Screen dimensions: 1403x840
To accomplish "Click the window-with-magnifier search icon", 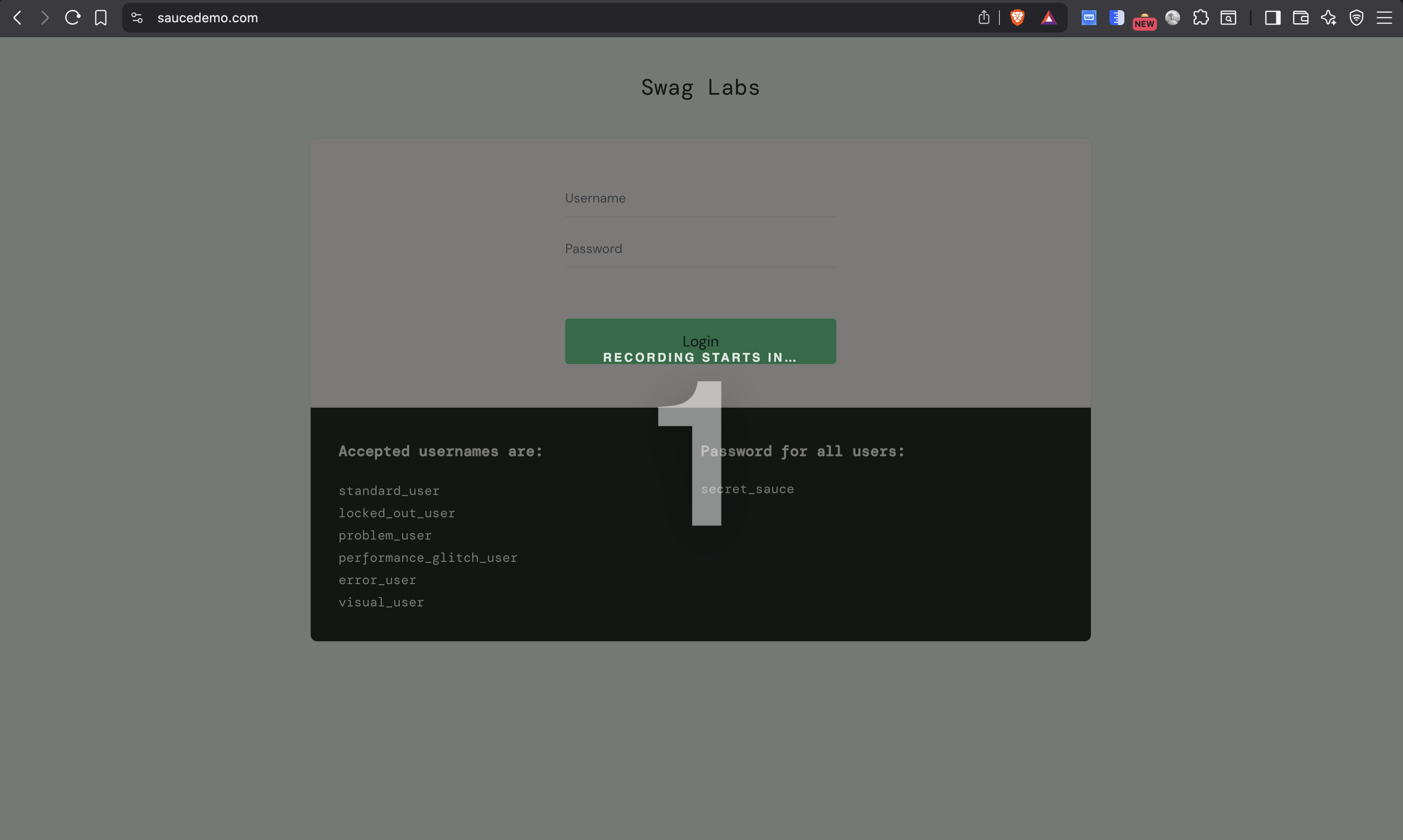I will pyautogui.click(x=1228, y=18).
